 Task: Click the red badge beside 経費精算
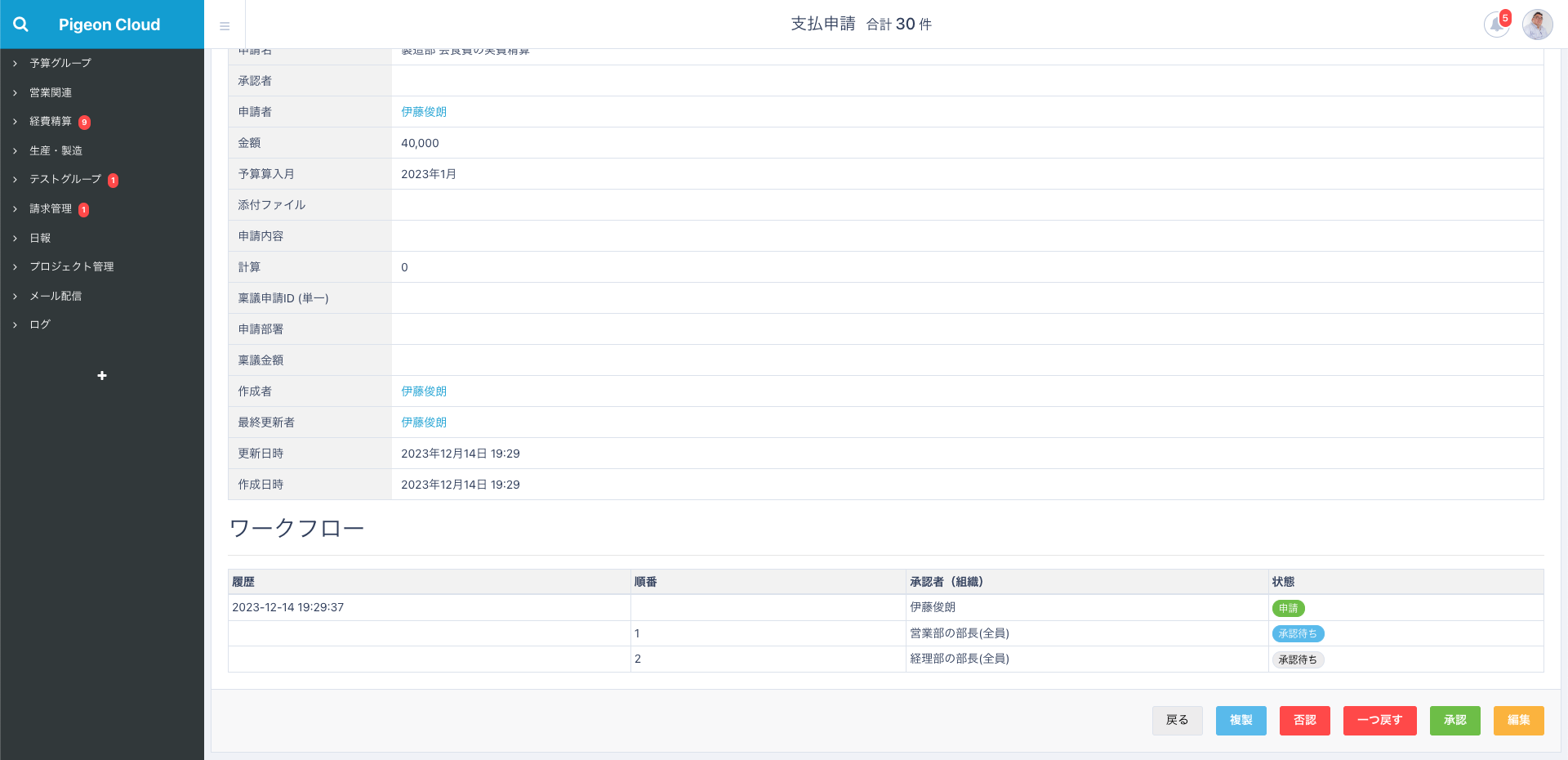click(x=84, y=123)
